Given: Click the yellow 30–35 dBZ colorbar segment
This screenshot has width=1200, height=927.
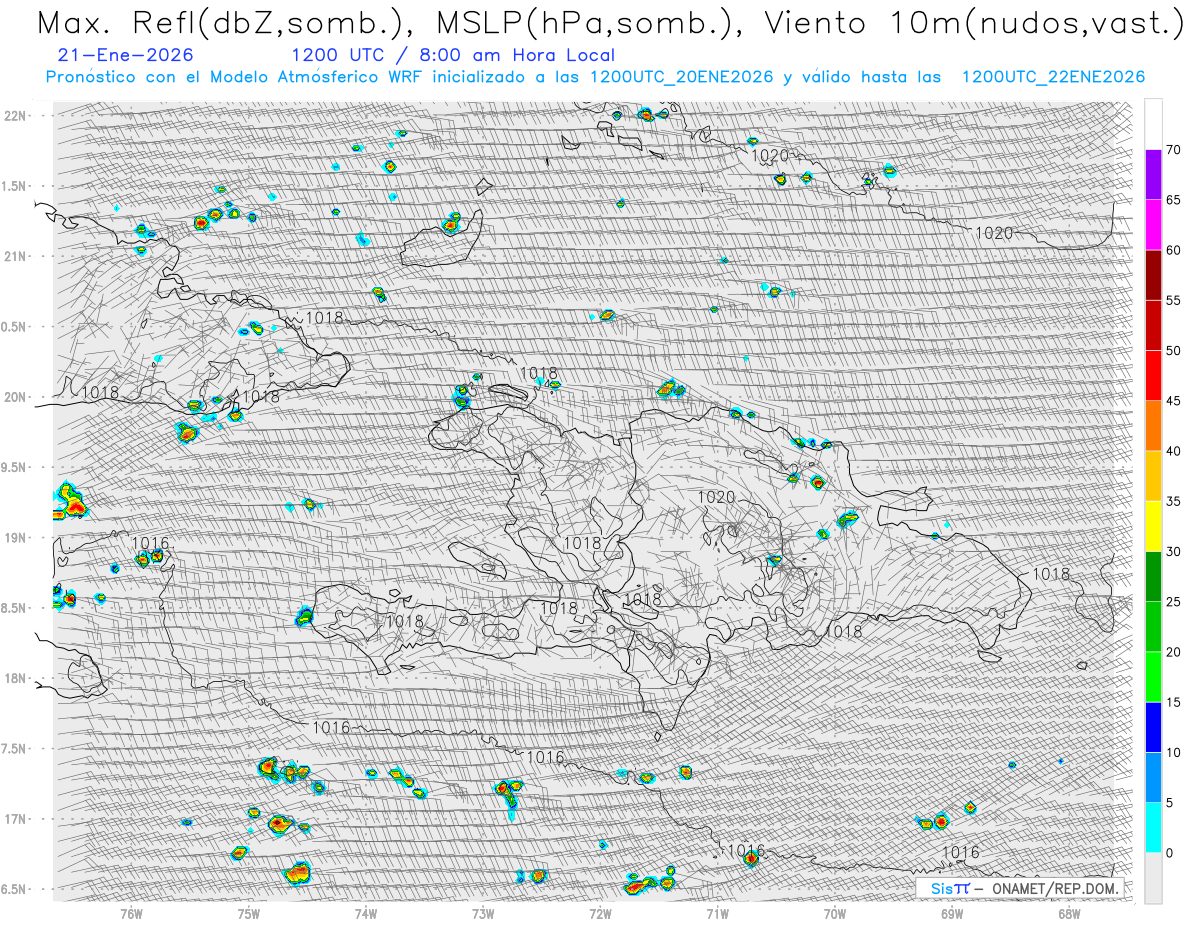Looking at the screenshot, I should click(1153, 526).
